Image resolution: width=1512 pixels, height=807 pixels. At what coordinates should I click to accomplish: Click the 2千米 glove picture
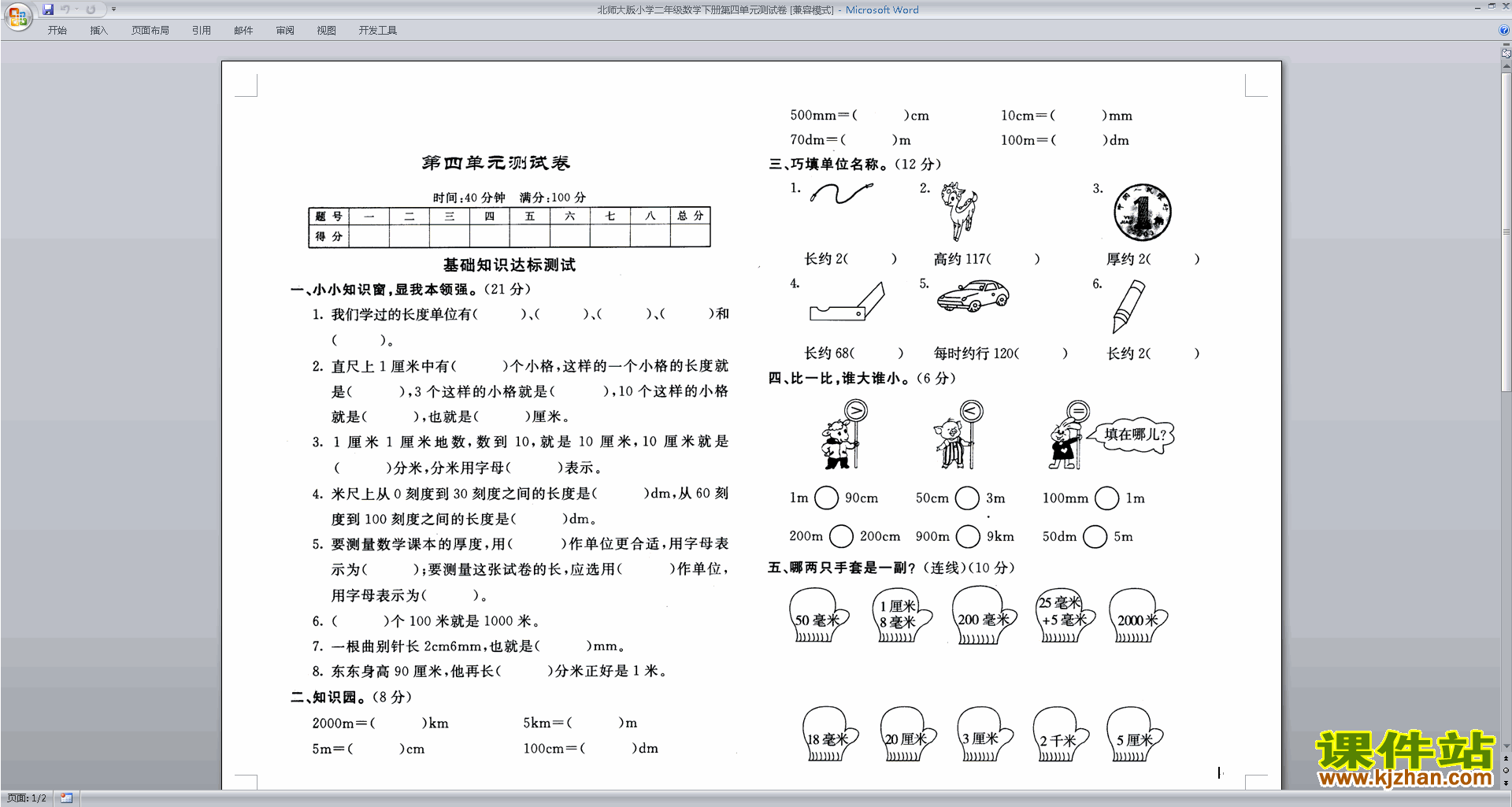coord(1062,735)
